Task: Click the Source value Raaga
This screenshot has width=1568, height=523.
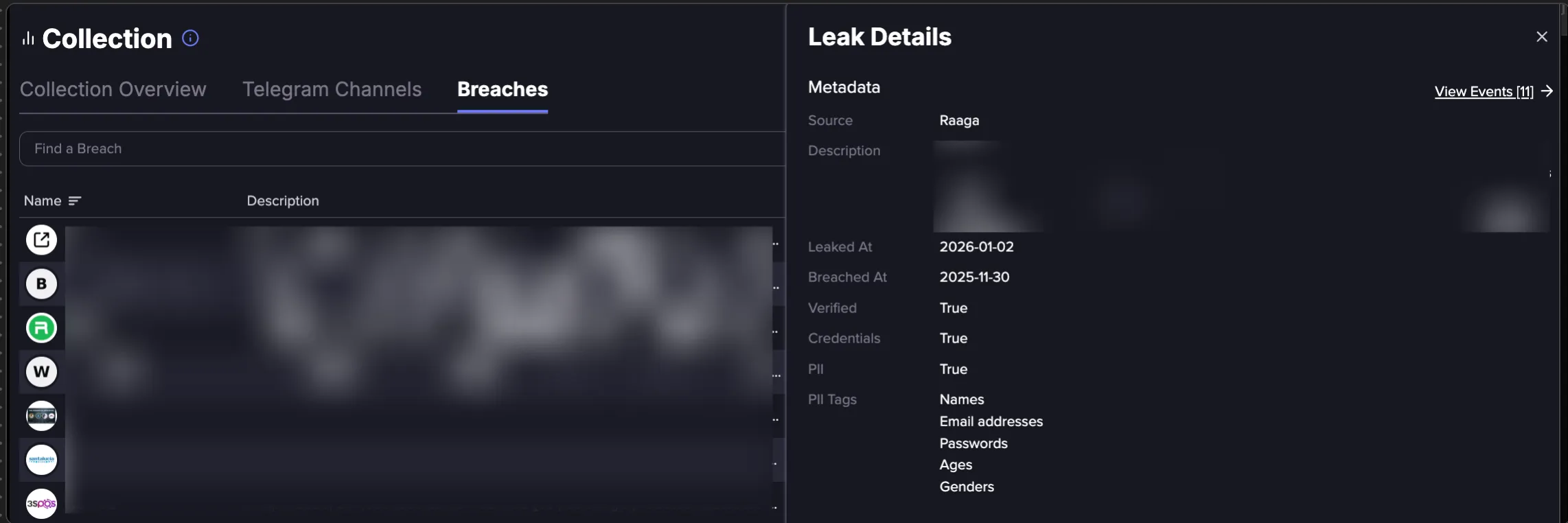Action: pos(959,120)
